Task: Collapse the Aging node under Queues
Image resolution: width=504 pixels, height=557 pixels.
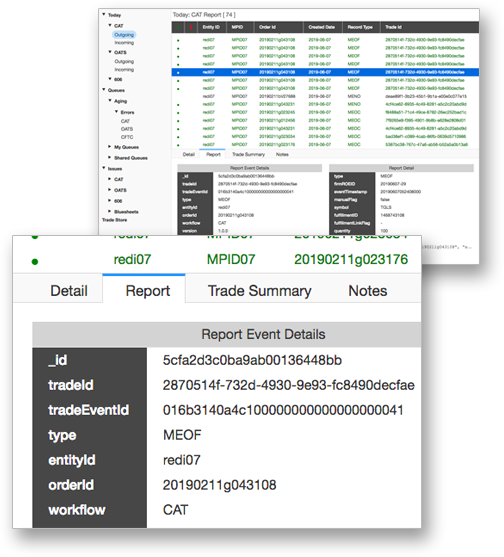Action: [110, 101]
